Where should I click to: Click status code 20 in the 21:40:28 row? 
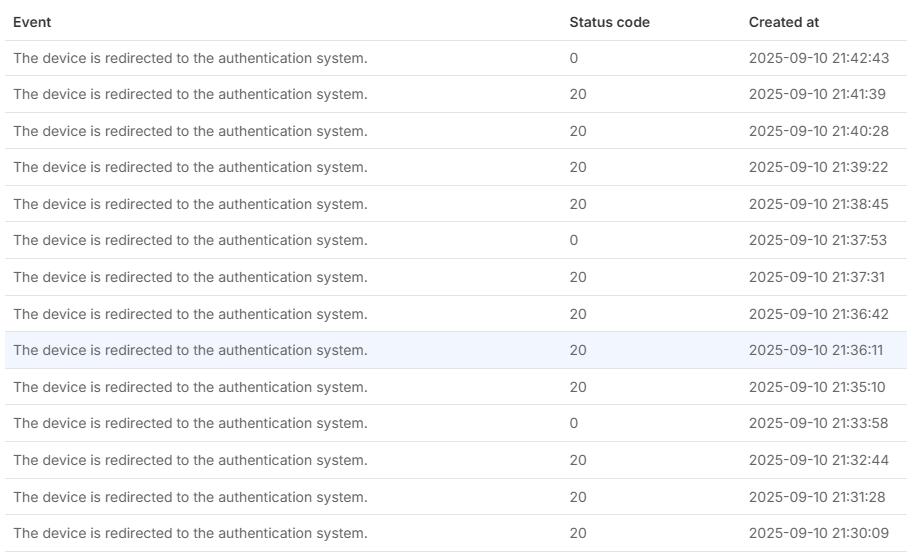(x=578, y=131)
